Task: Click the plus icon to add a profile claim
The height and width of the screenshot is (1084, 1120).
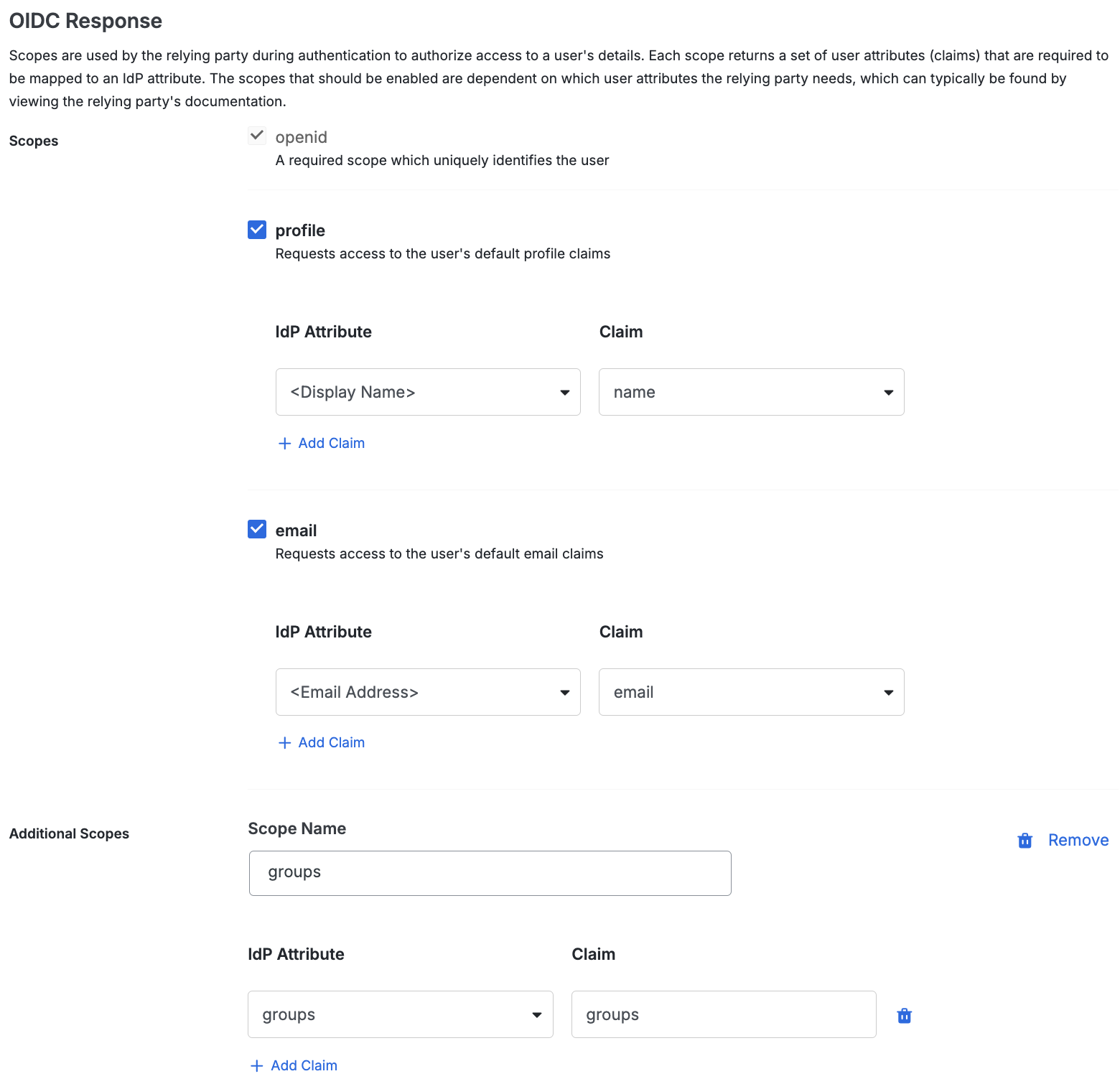Action: (284, 443)
